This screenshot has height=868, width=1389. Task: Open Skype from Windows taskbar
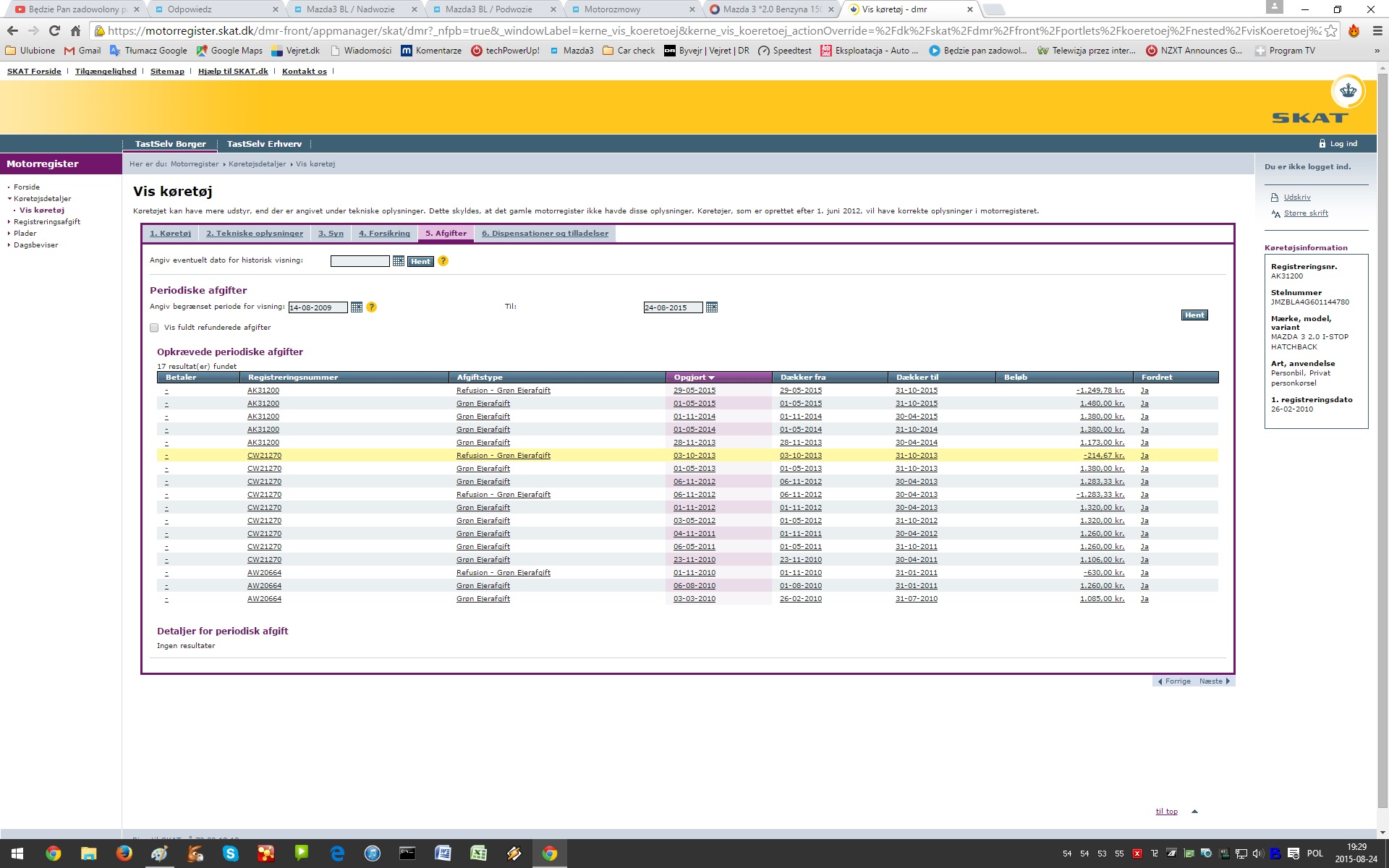point(231,854)
